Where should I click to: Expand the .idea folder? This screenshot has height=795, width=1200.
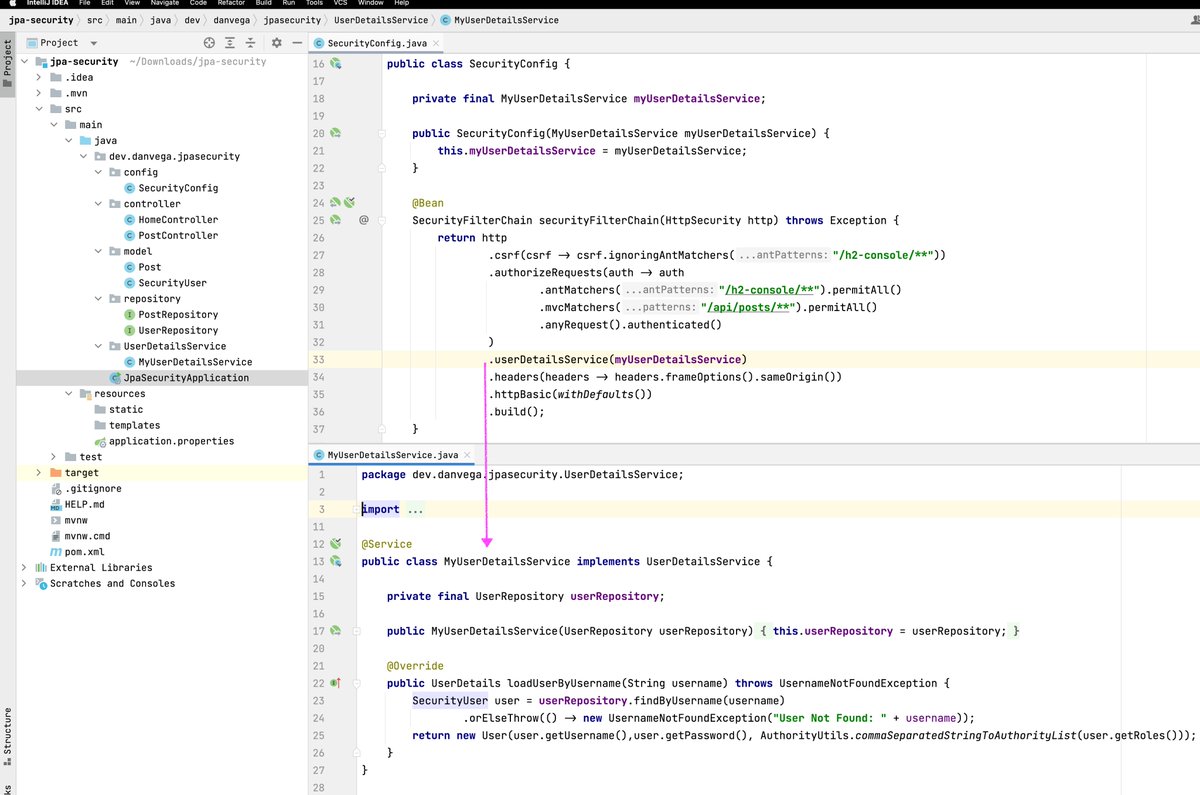39,77
